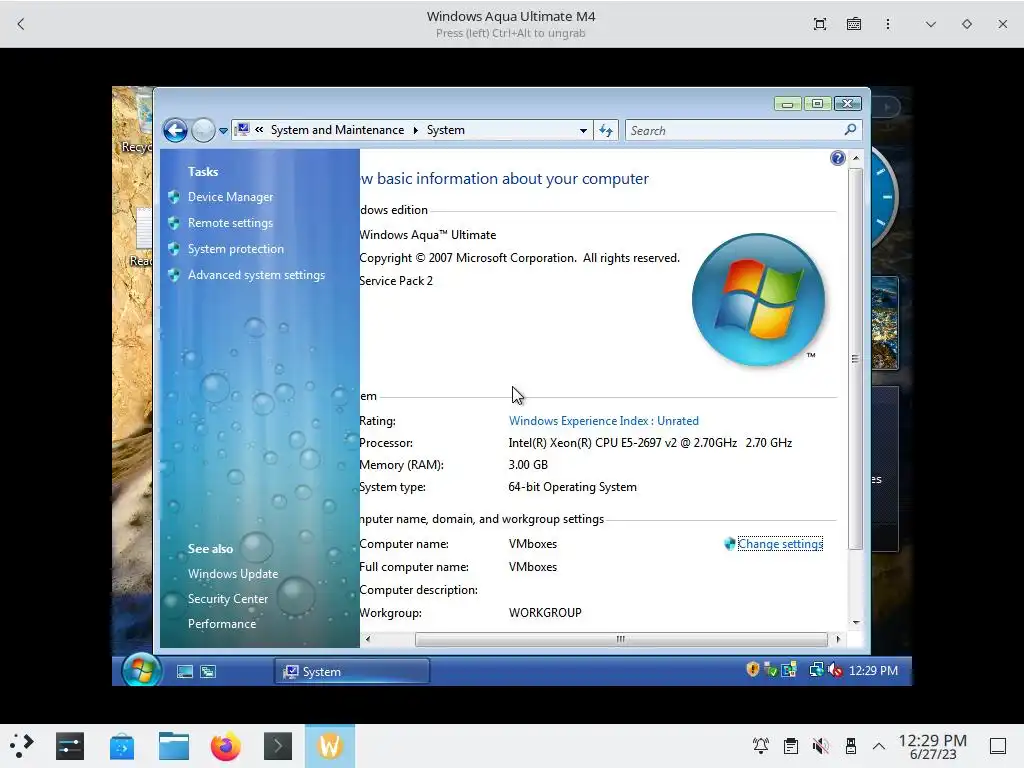Viewport: 1024px width, 768px height.
Task: Click the Forward arrow in System window
Action: [203, 131]
